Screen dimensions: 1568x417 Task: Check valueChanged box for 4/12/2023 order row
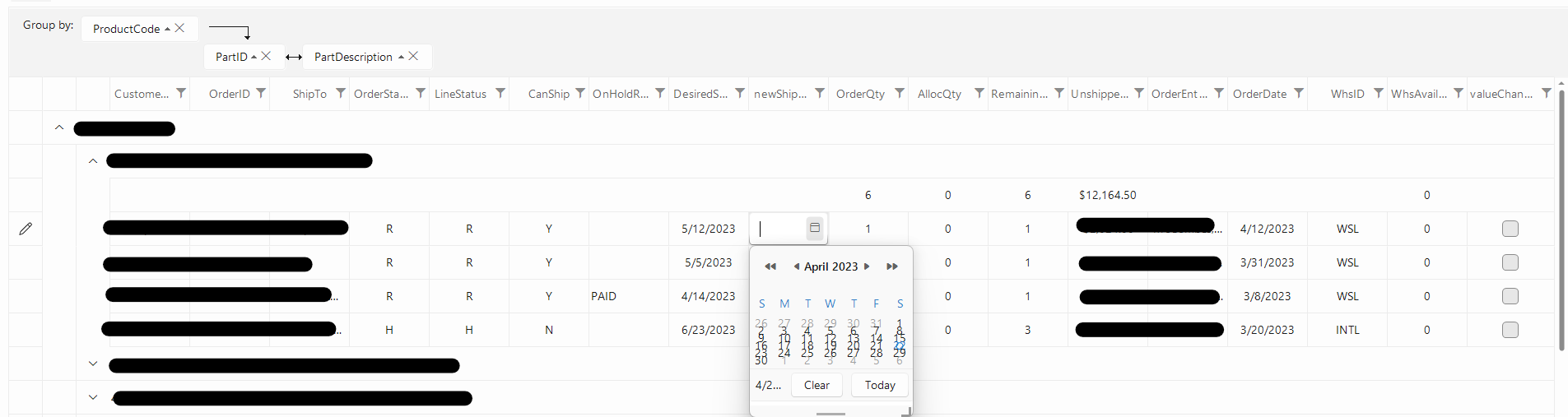(1510, 229)
